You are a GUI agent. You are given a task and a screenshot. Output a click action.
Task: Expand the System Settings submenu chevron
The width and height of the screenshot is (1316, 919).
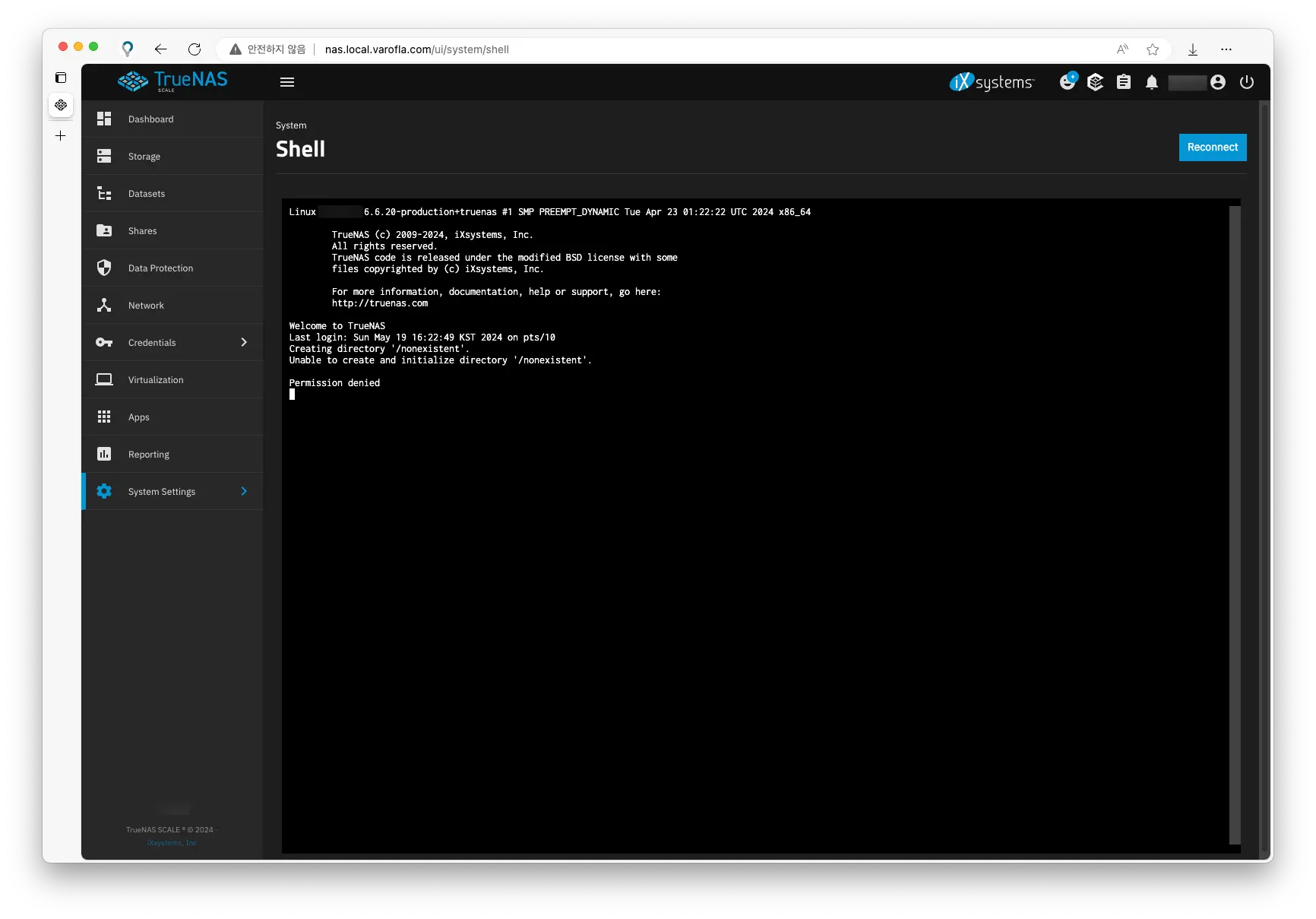pyautogui.click(x=244, y=492)
